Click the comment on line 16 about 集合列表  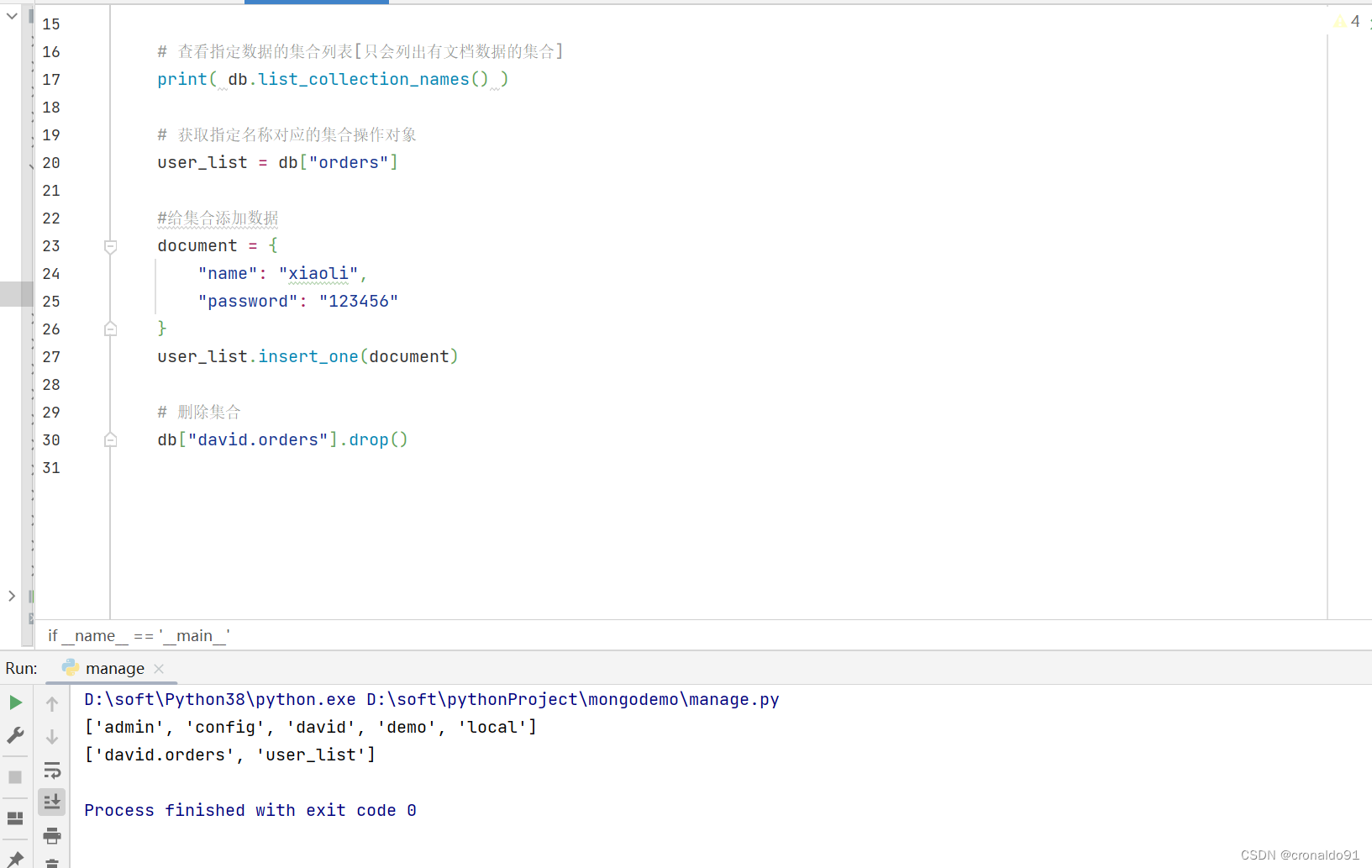[x=360, y=51]
